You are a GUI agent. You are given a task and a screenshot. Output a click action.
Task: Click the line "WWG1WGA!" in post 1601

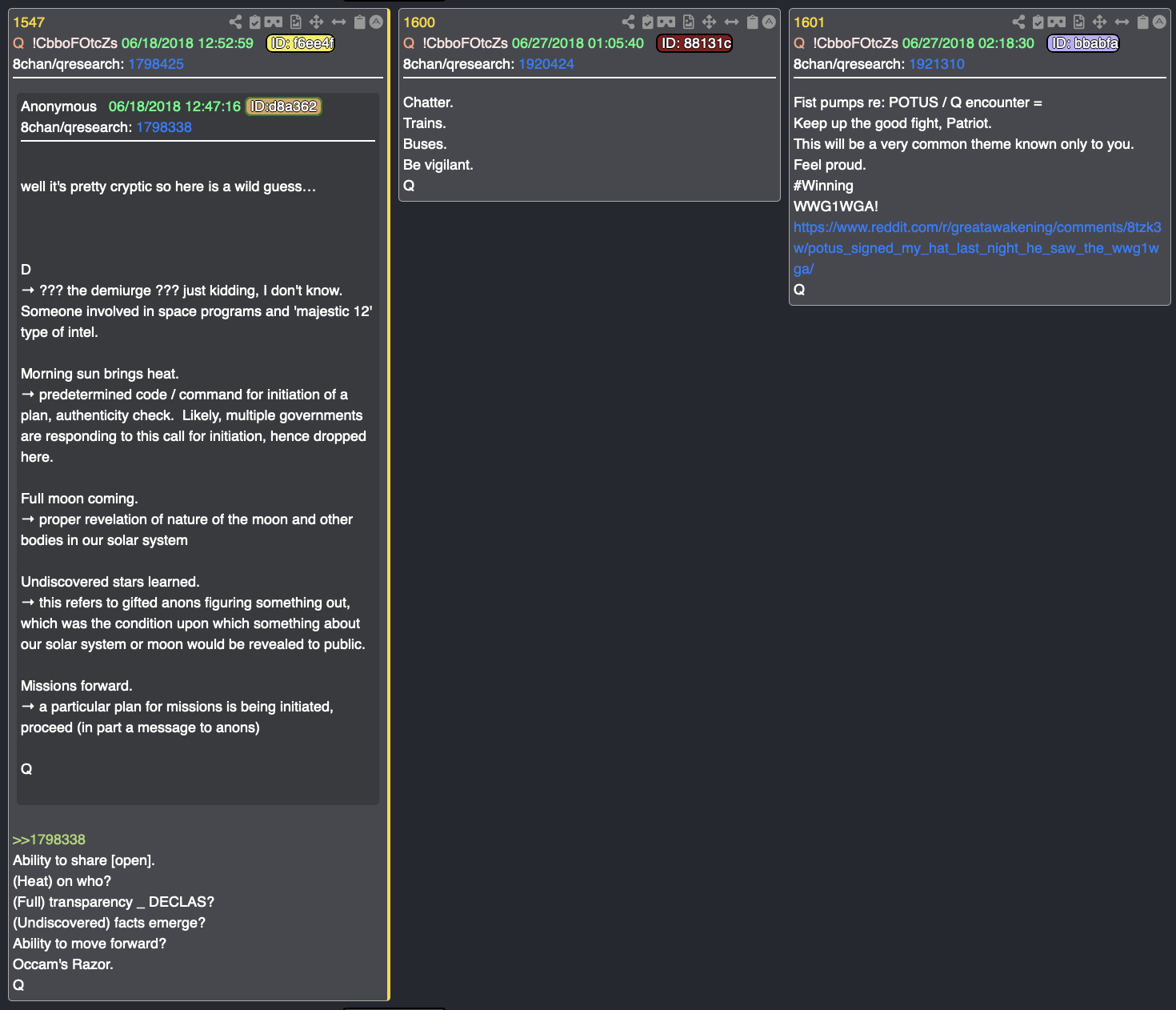[836, 206]
